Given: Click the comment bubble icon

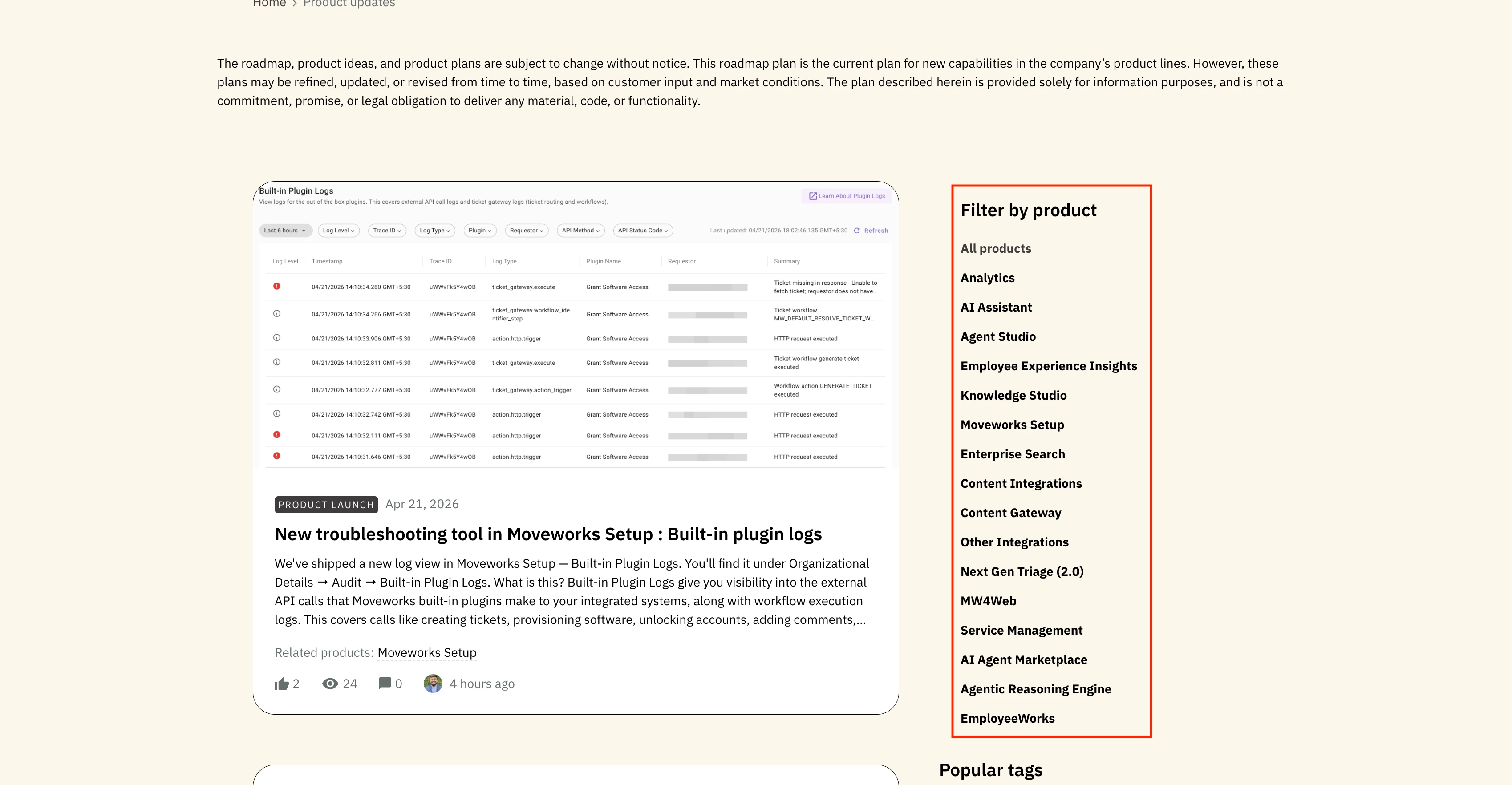Looking at the screenshot, I should [x=385, y=684].
